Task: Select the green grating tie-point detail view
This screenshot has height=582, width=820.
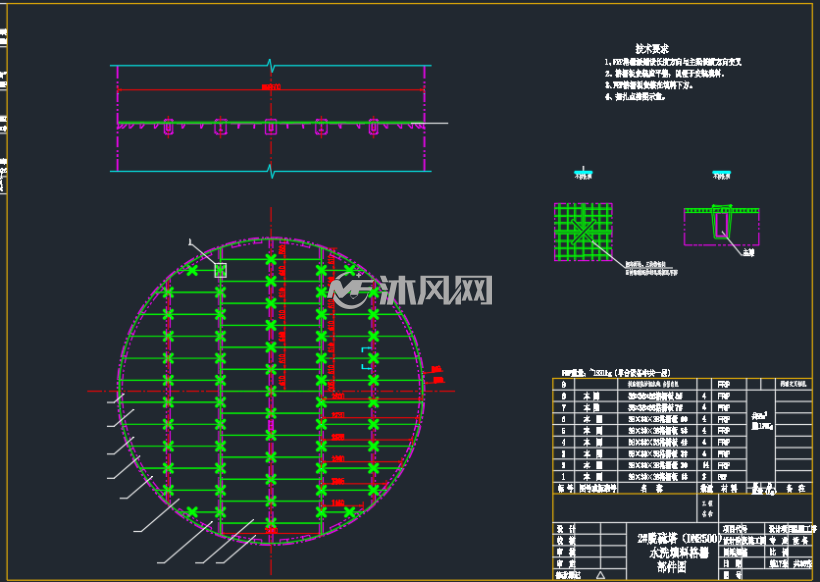Action: coord(583,232)
